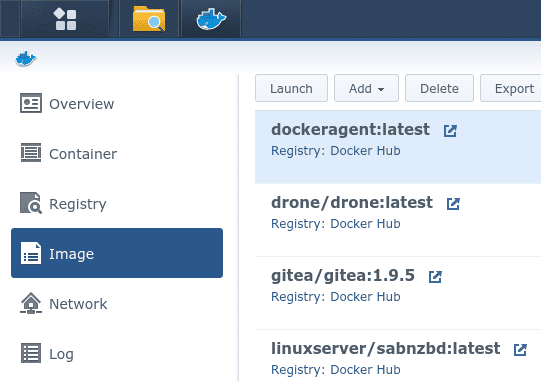Click the Log list icon
Viewport: 541px width, 382px height.
pos(31,353)
